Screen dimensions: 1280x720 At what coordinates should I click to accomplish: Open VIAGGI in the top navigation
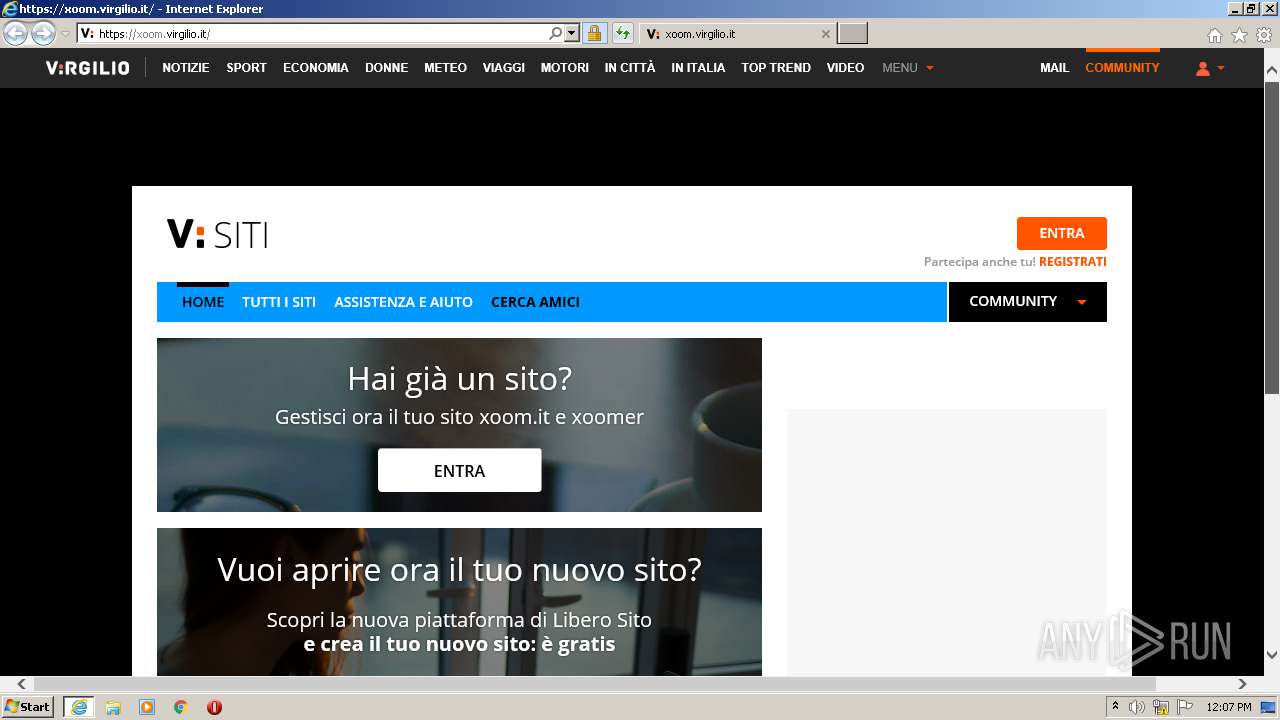(504, 68)
